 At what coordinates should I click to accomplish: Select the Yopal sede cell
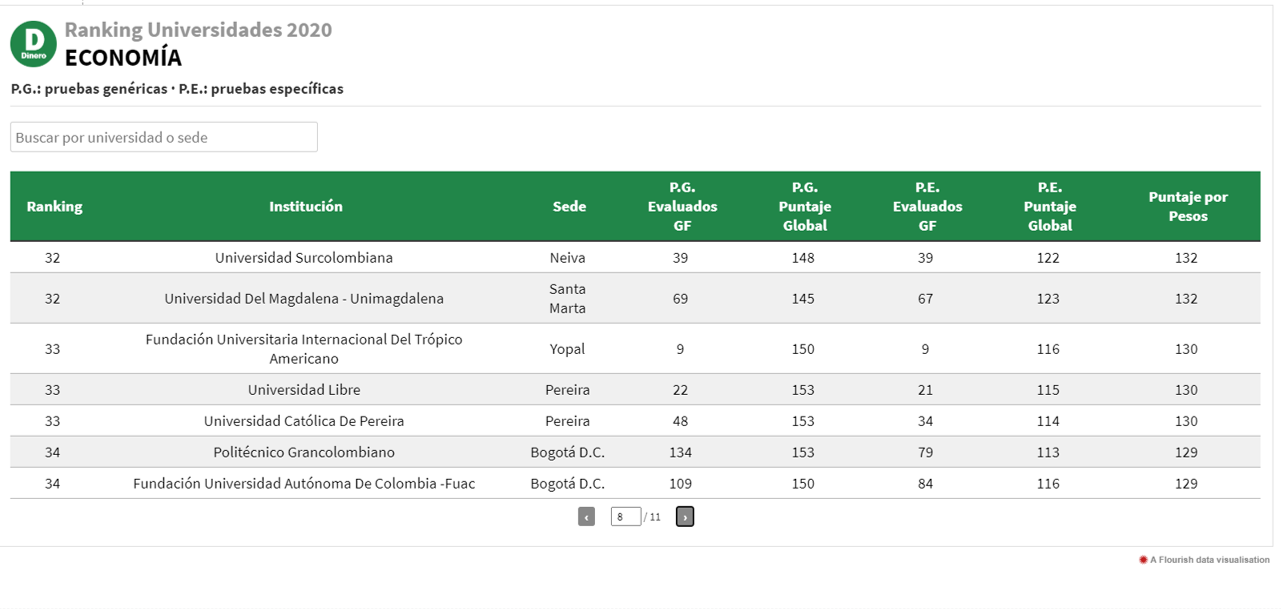click(568, 349)
